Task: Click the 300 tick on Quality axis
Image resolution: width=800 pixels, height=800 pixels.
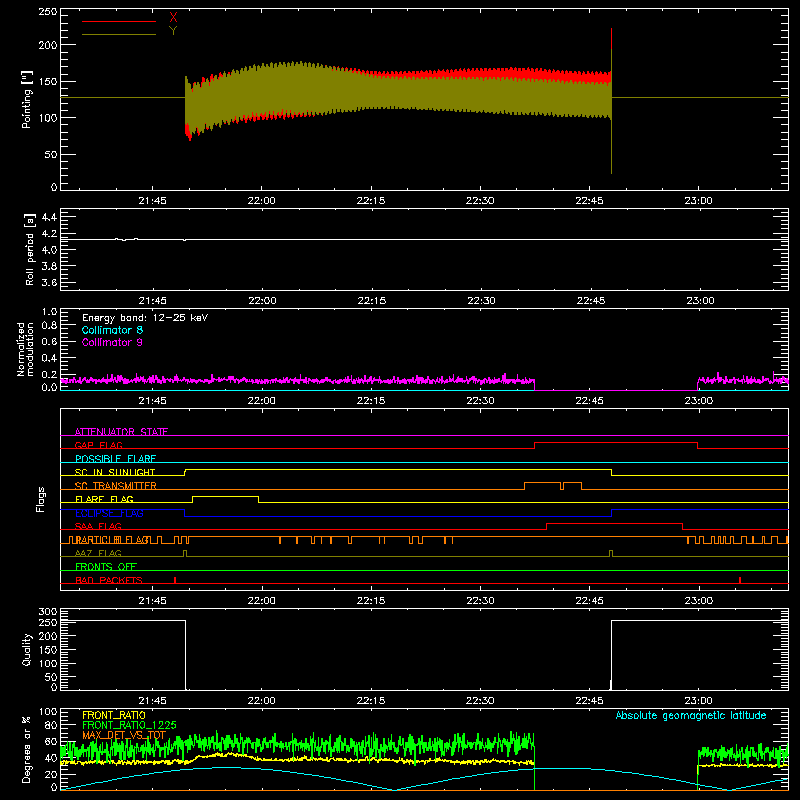Action: [48, 612]
